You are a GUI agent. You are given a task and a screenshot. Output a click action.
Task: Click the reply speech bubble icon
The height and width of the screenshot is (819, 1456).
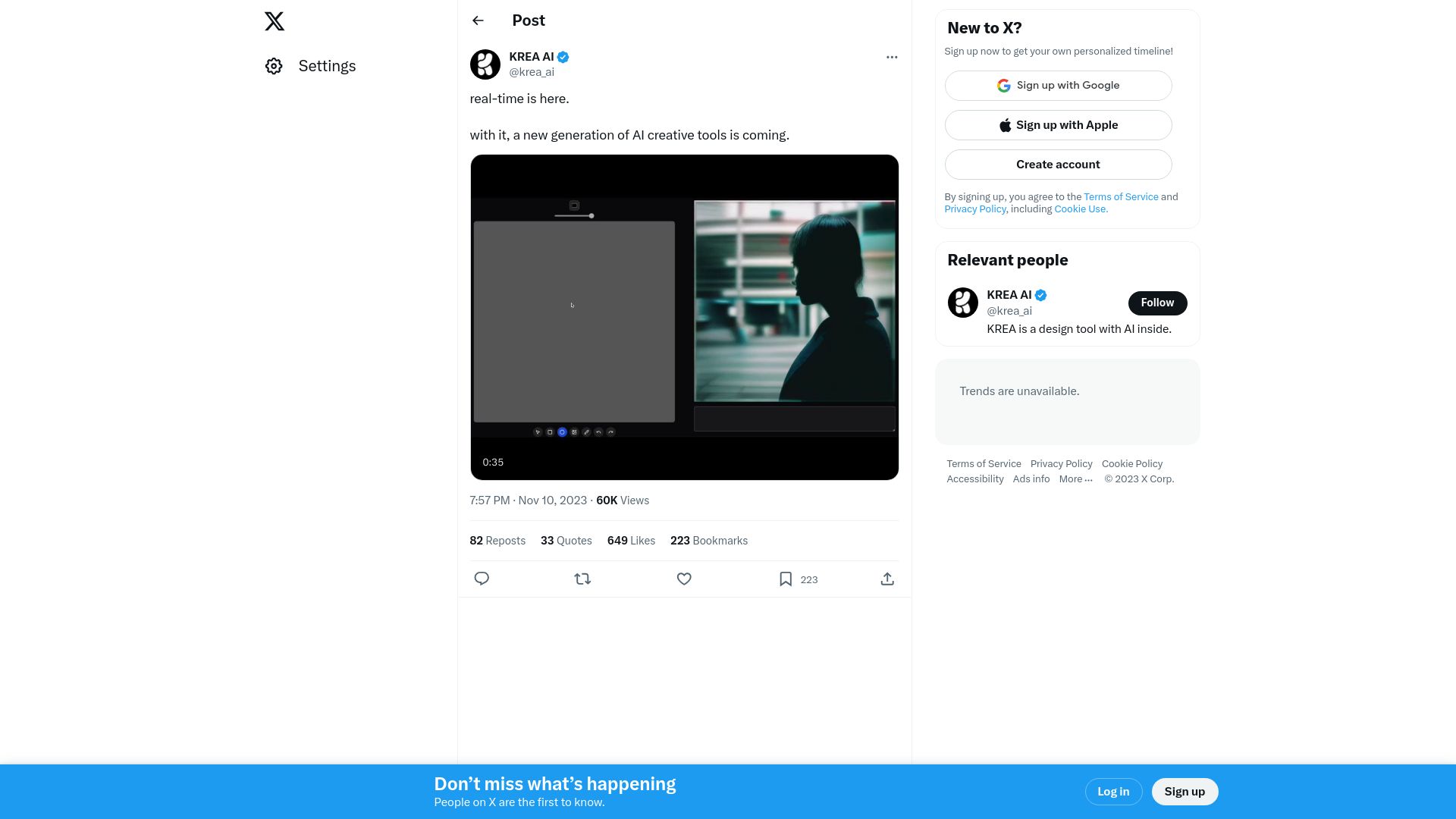point(482,579)
